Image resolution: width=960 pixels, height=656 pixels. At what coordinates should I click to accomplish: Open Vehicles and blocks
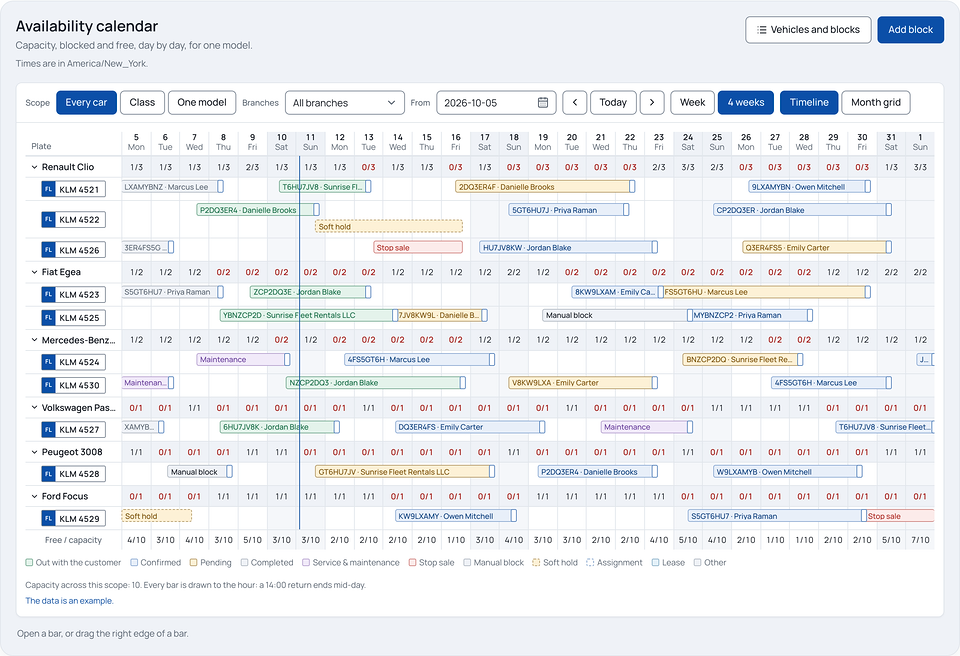(808, 29)
